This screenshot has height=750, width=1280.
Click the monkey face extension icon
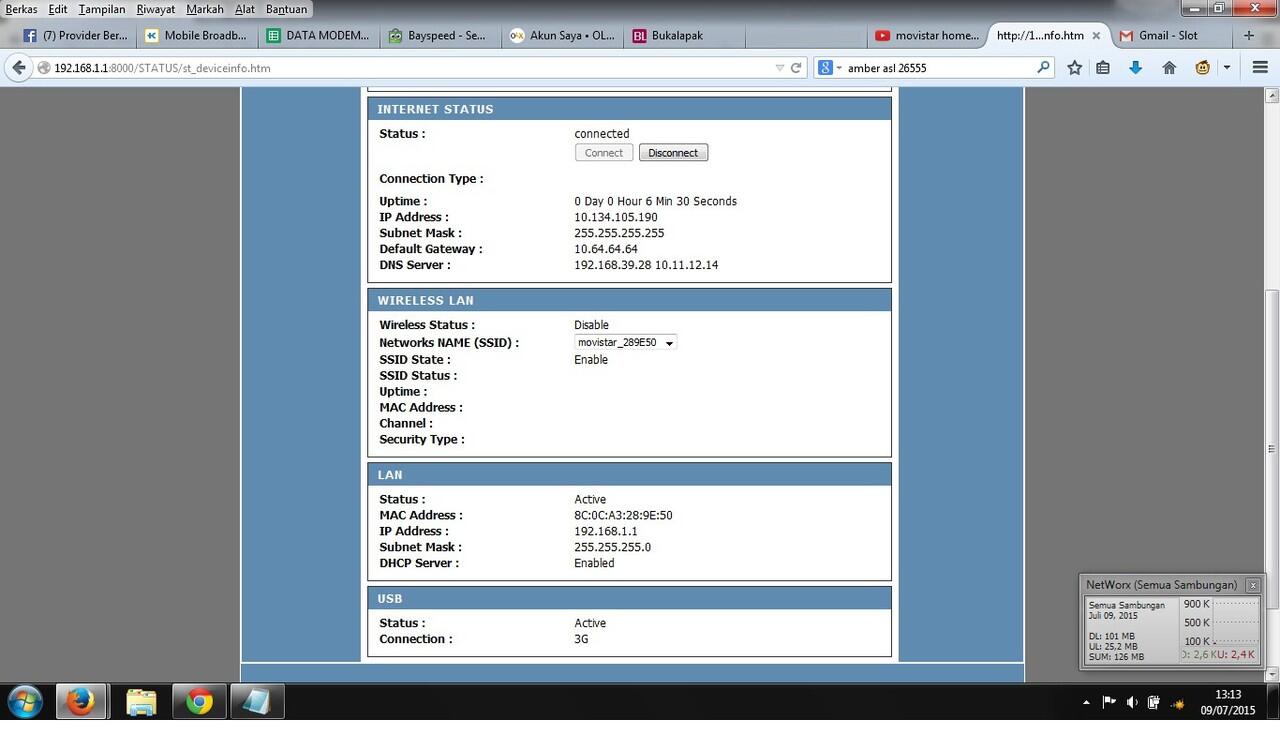coord(1203,68)
